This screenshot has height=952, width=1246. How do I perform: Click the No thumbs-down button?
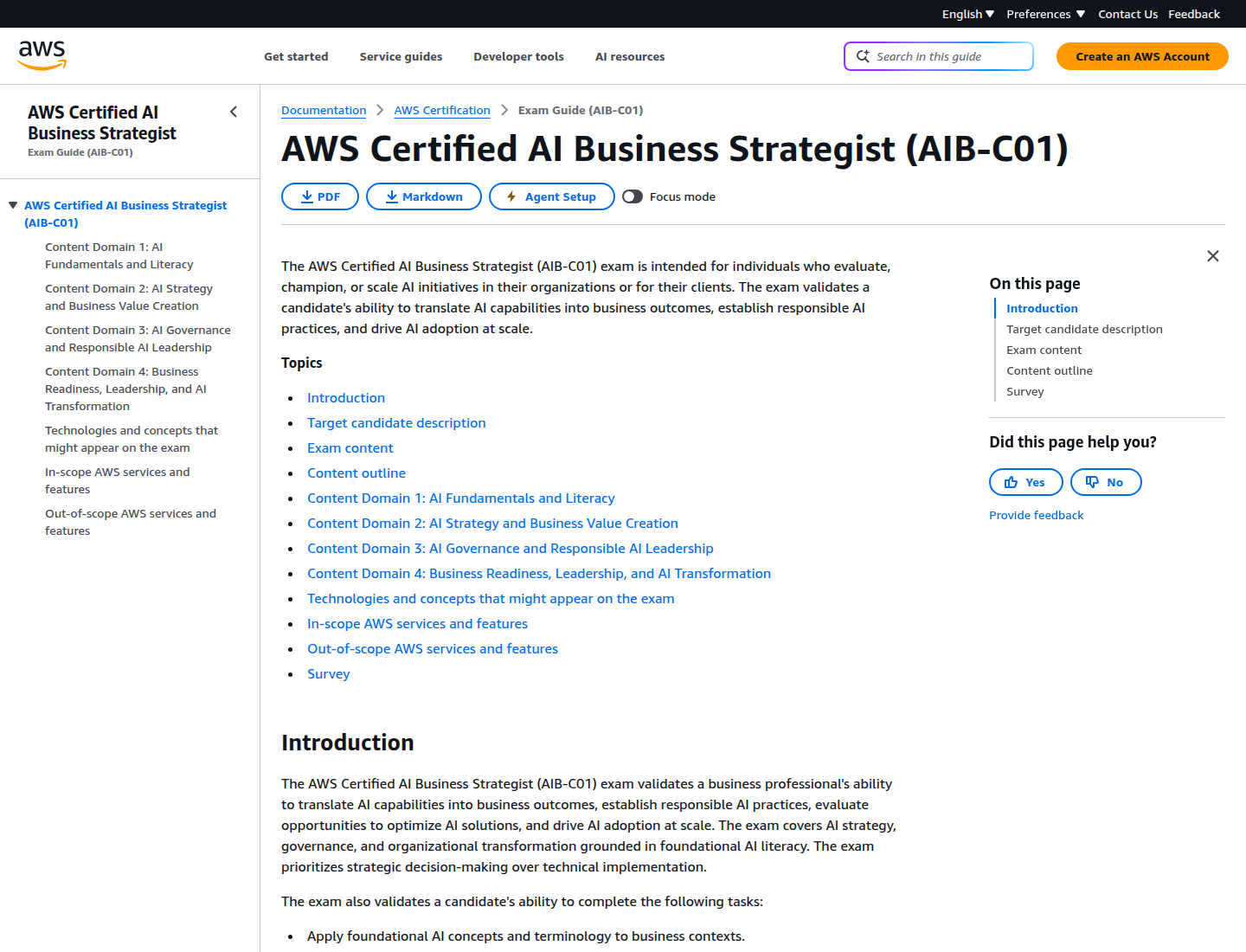pyautogui.click(x=1106, y=482)
